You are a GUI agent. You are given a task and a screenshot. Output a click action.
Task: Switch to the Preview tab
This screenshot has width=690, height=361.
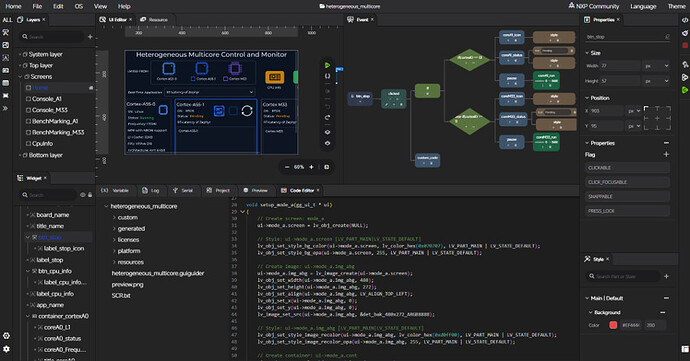coord(256,191)
